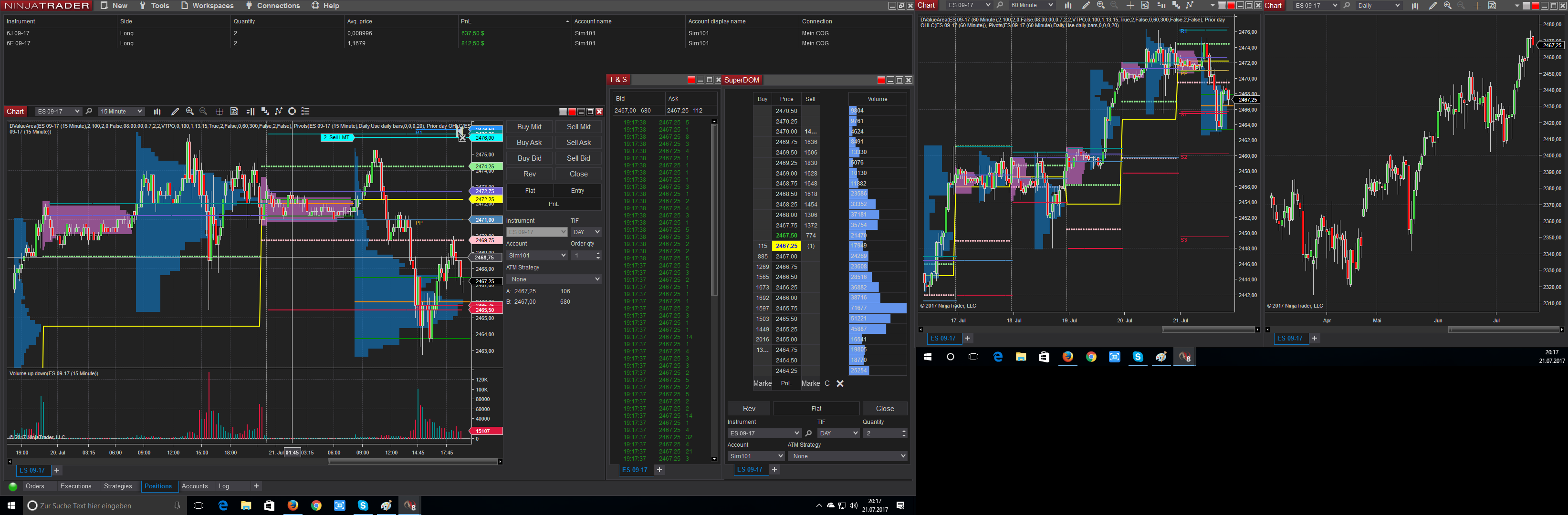The image size is (1568, 515).
Task: Click instrument search magnifier in SuperDOM
Action: point(808,433)
